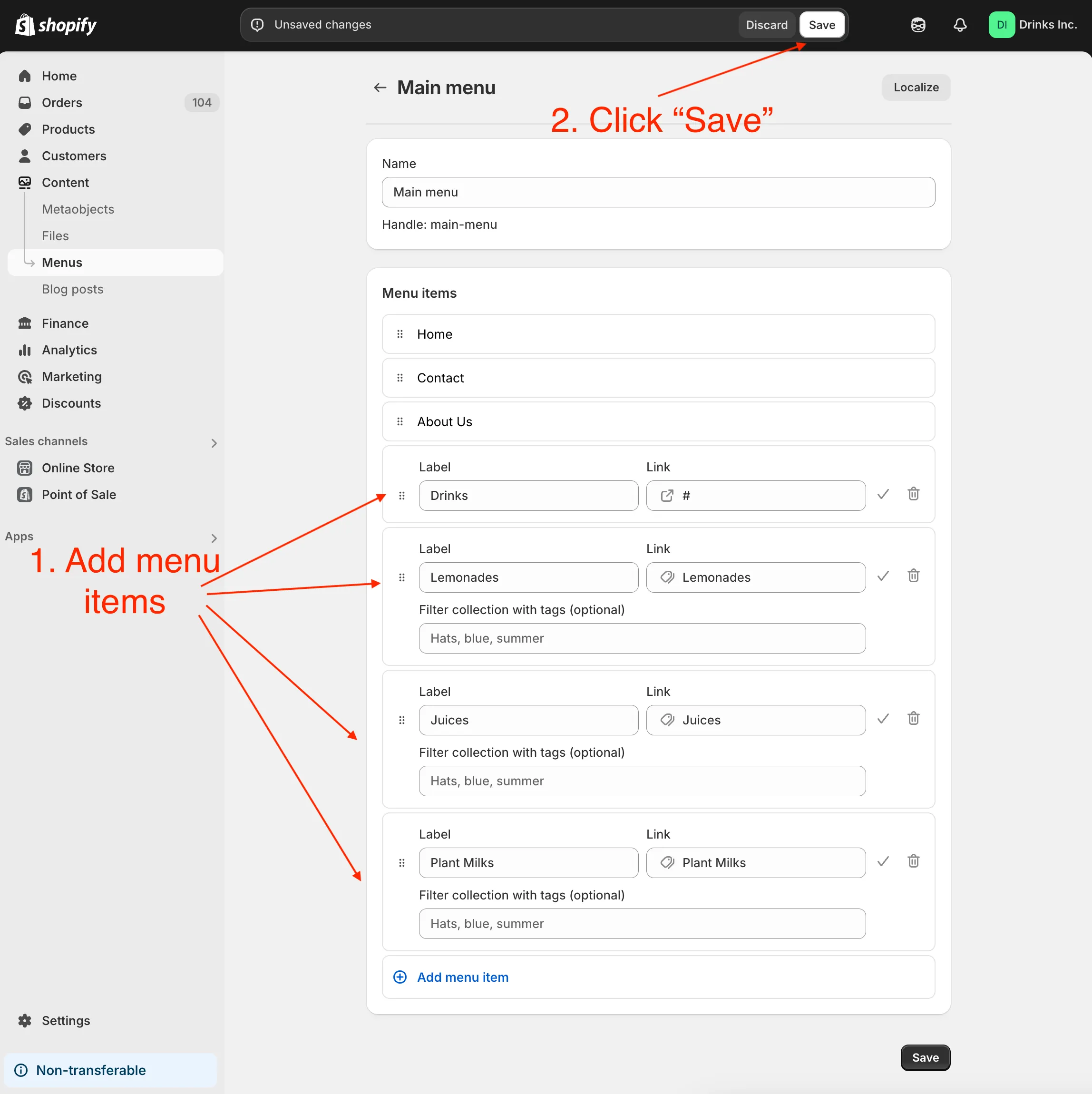Image resolution: width=1092 pixels, height=1094 pixels.
Task: Confirm Plant Milks changes with the checkmark
Action: 883,861
